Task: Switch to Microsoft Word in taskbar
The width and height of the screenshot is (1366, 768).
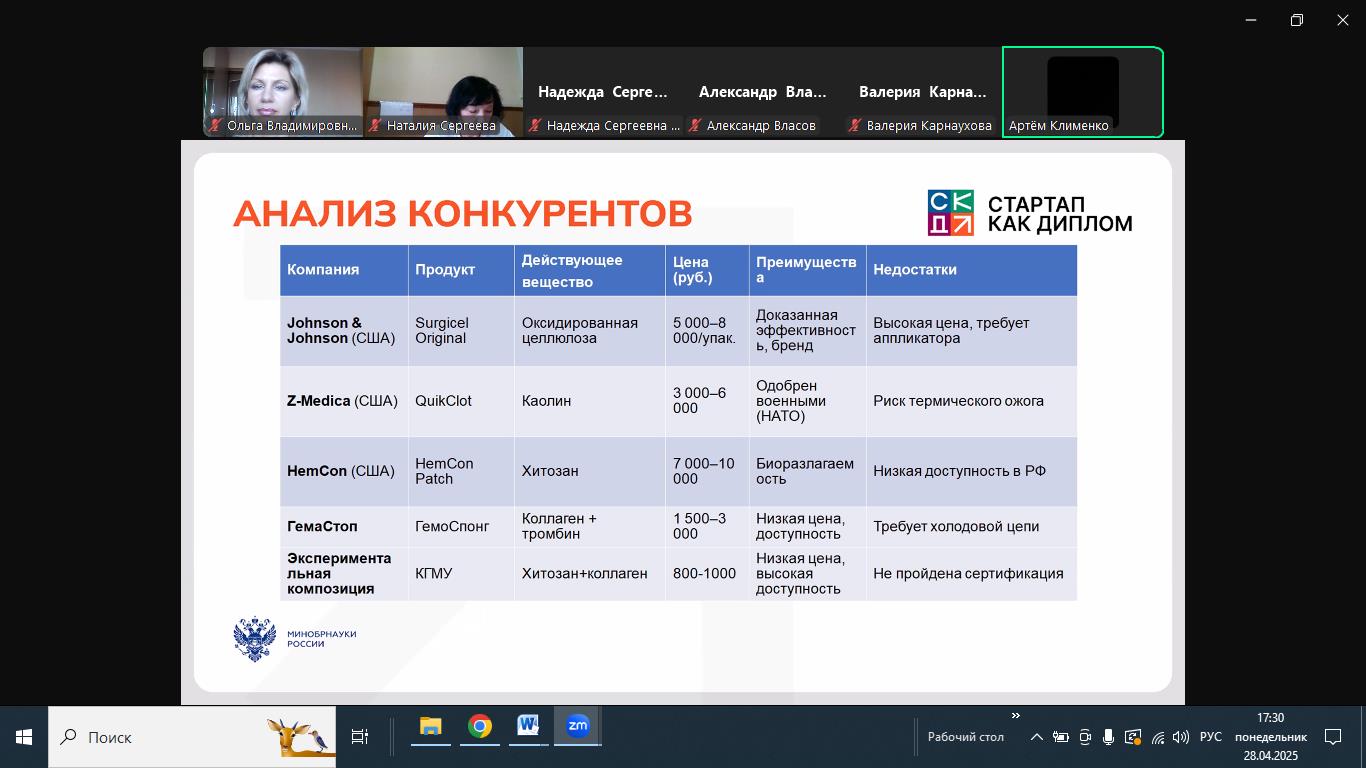Action: (x=528, y=727)
